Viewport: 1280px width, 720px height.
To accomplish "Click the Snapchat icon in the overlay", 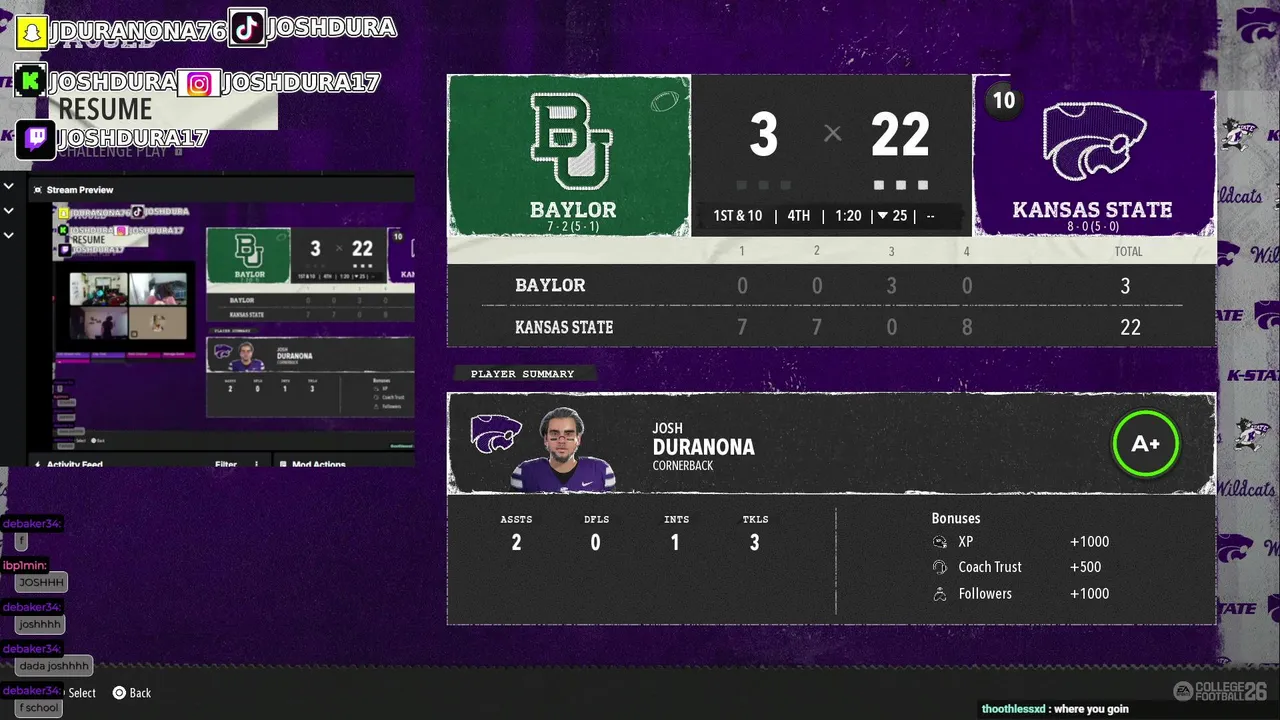I will pos(32,31).
